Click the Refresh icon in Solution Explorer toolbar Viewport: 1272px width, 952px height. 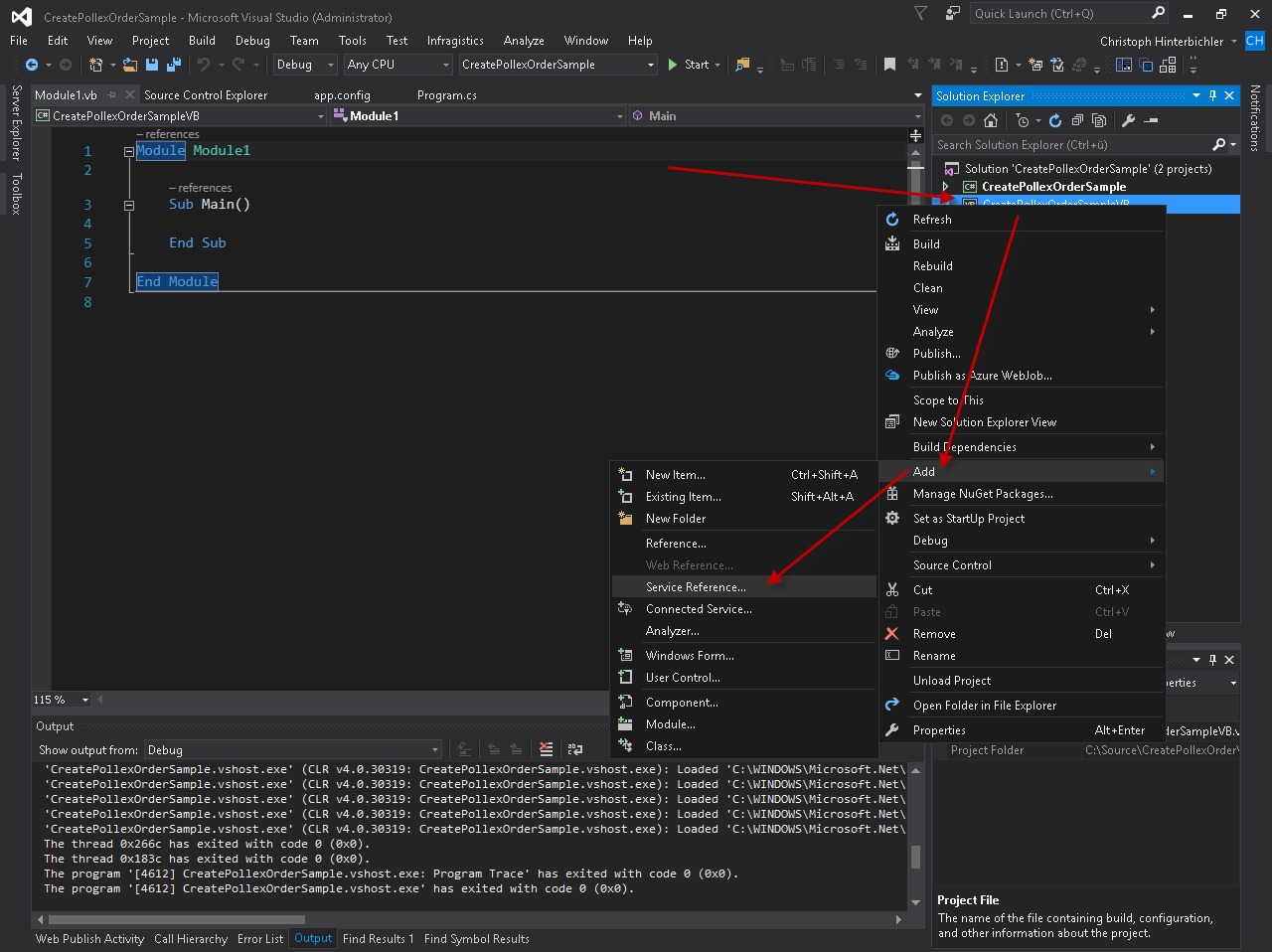1055,120
